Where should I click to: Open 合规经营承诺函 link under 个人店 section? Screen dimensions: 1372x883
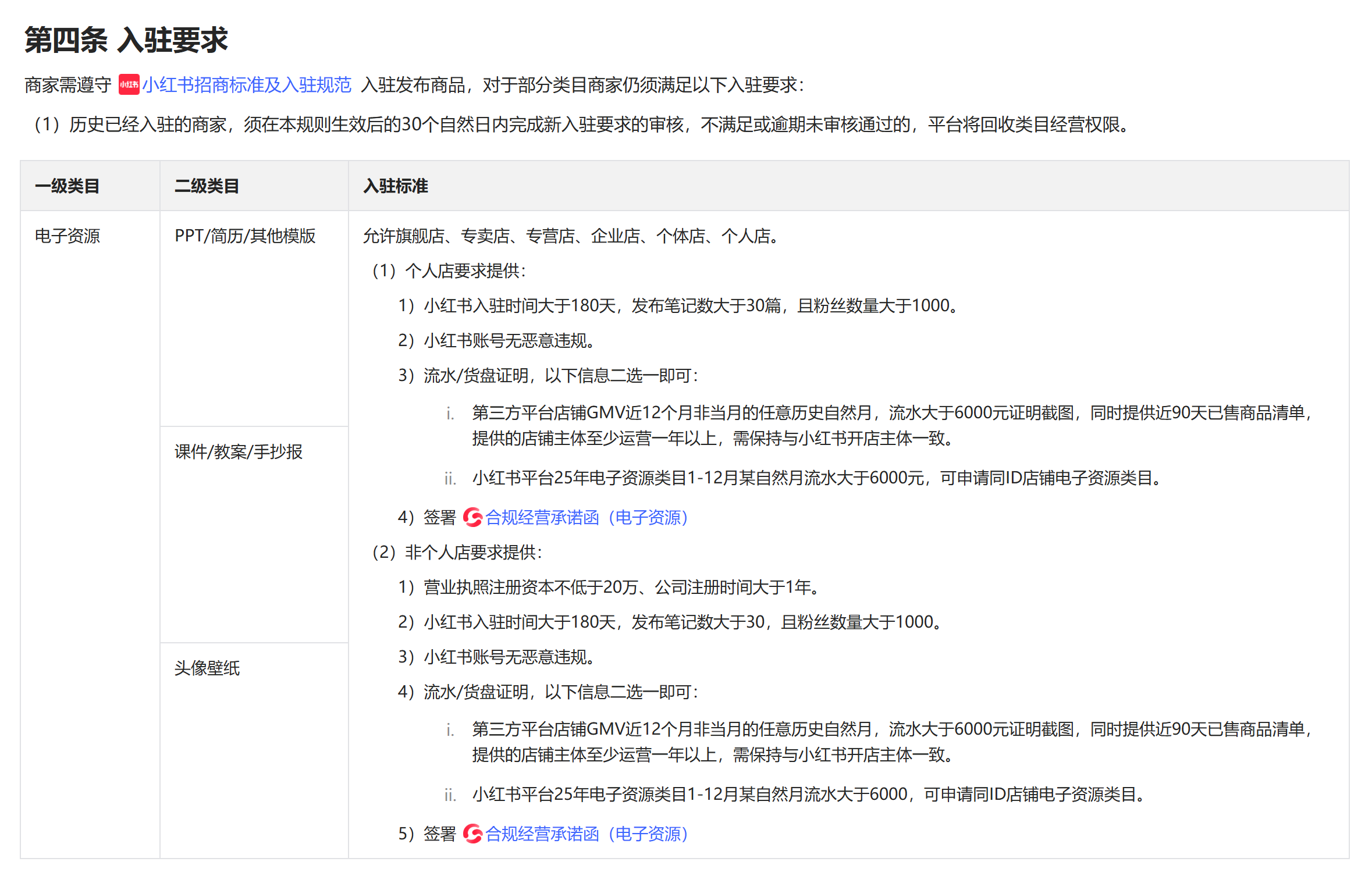587,517
